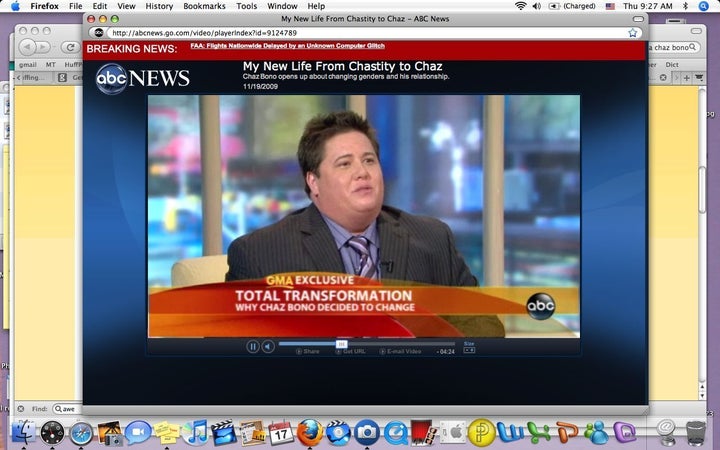The image size is (720, 450).
Task: Open the Window menu
Action: (282, 6)
